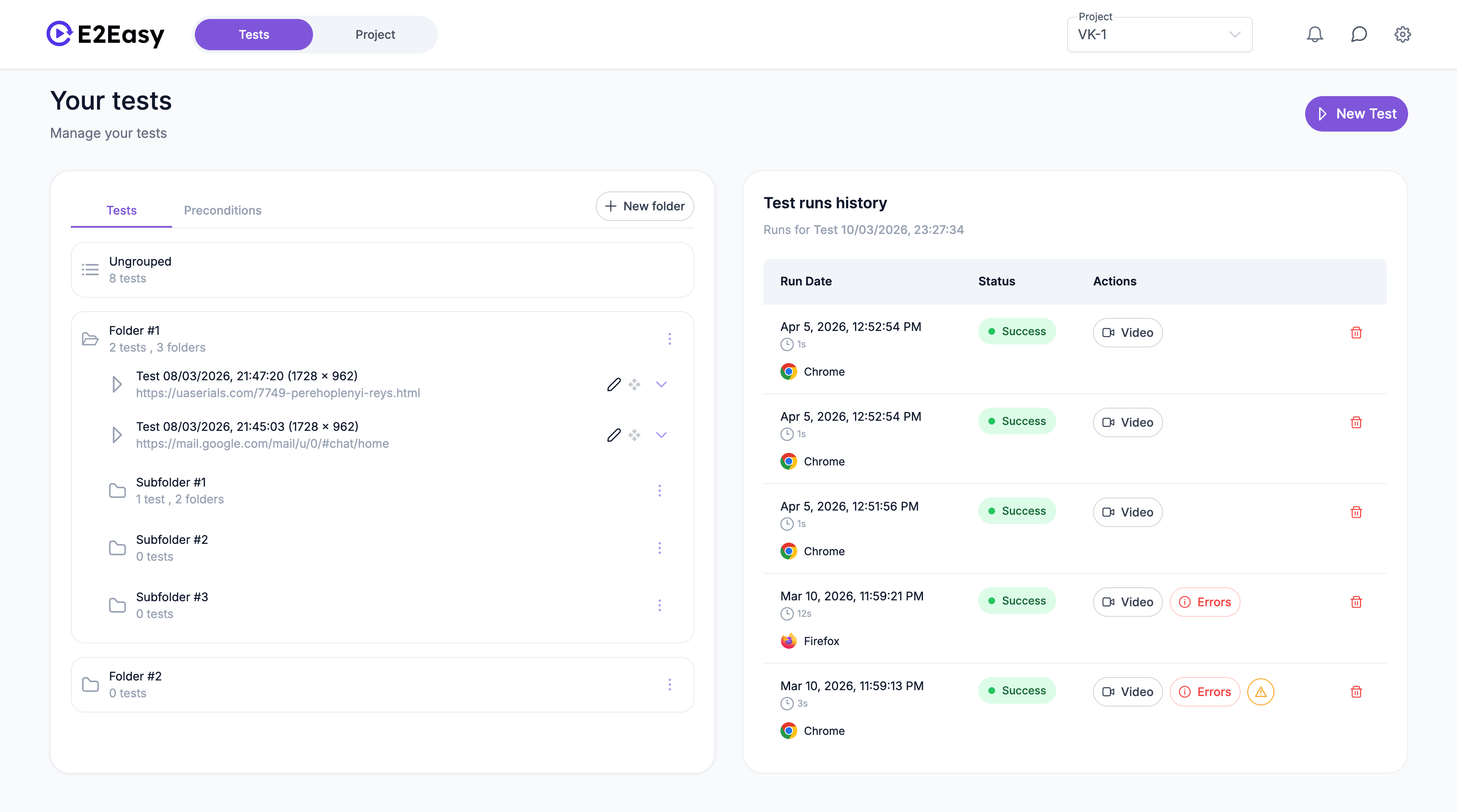The height and width of the screenshot is (812, 1457).
Task: Click the New Test button
Action: [1356, 114]
